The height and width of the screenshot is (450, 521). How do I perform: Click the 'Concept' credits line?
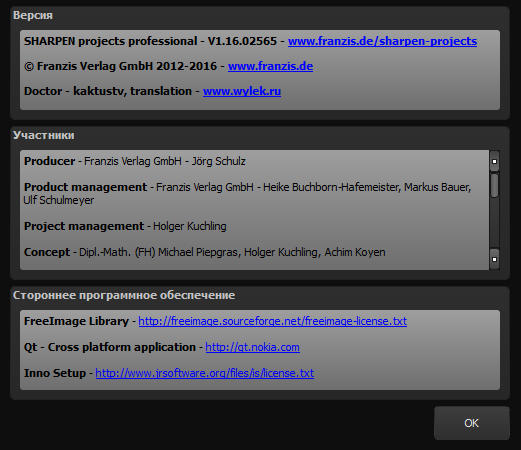(205, 252)
